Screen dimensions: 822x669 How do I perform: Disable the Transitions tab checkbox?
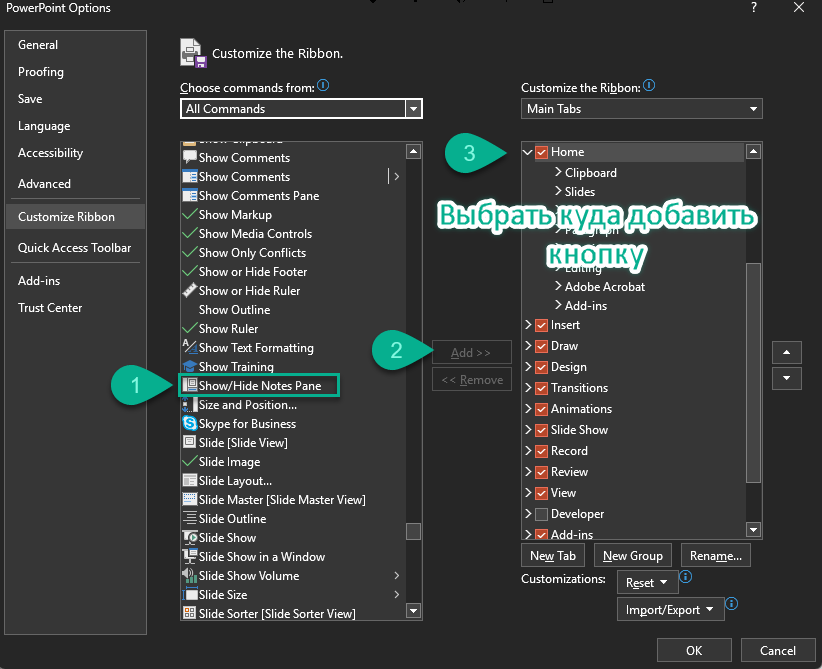(542, 389)
